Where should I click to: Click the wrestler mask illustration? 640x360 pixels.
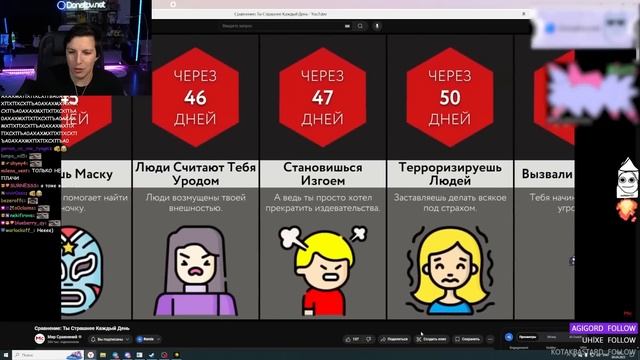tap(82, 271)
